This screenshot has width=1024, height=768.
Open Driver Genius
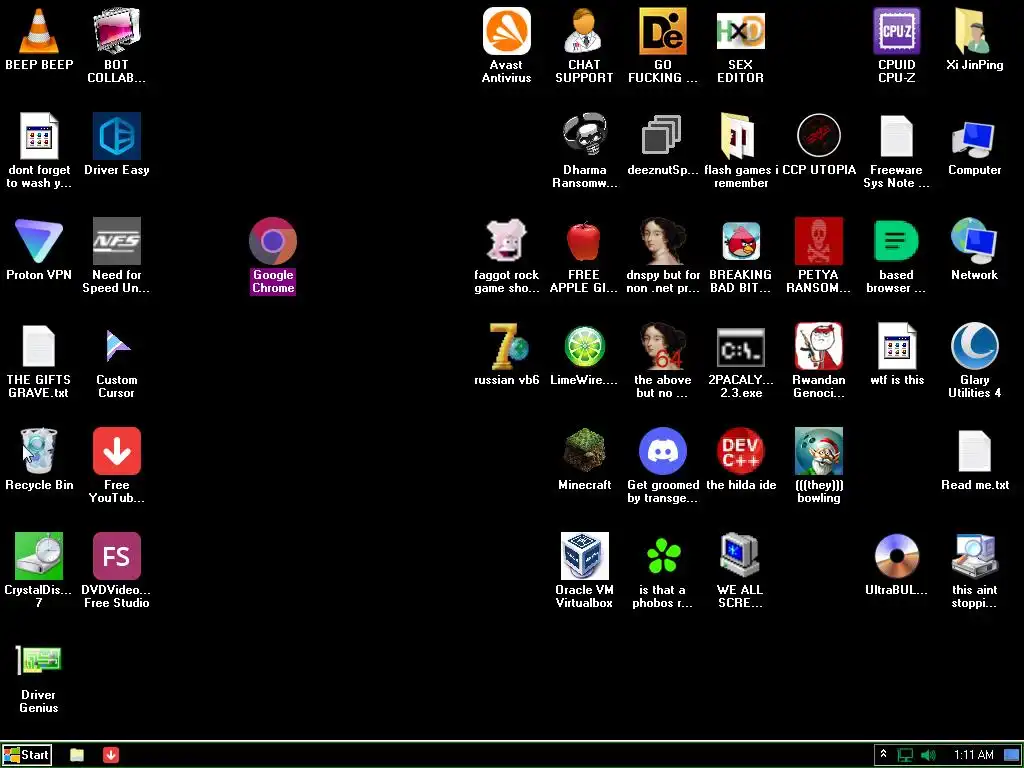click(39, 661)
